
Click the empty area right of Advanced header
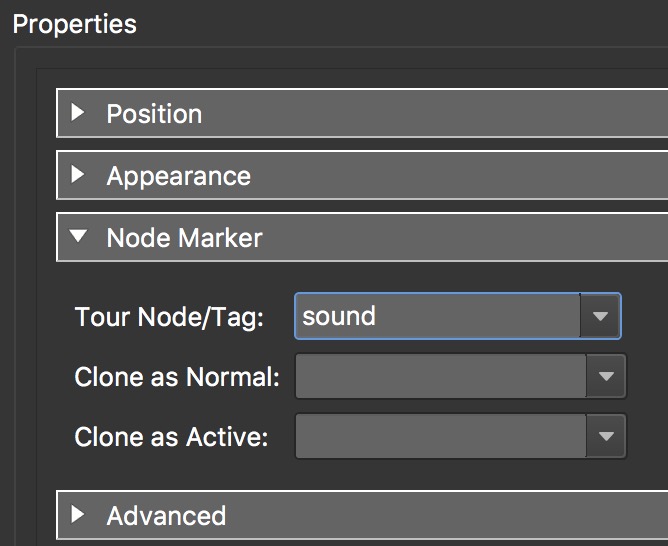click(x=450, y=516)
